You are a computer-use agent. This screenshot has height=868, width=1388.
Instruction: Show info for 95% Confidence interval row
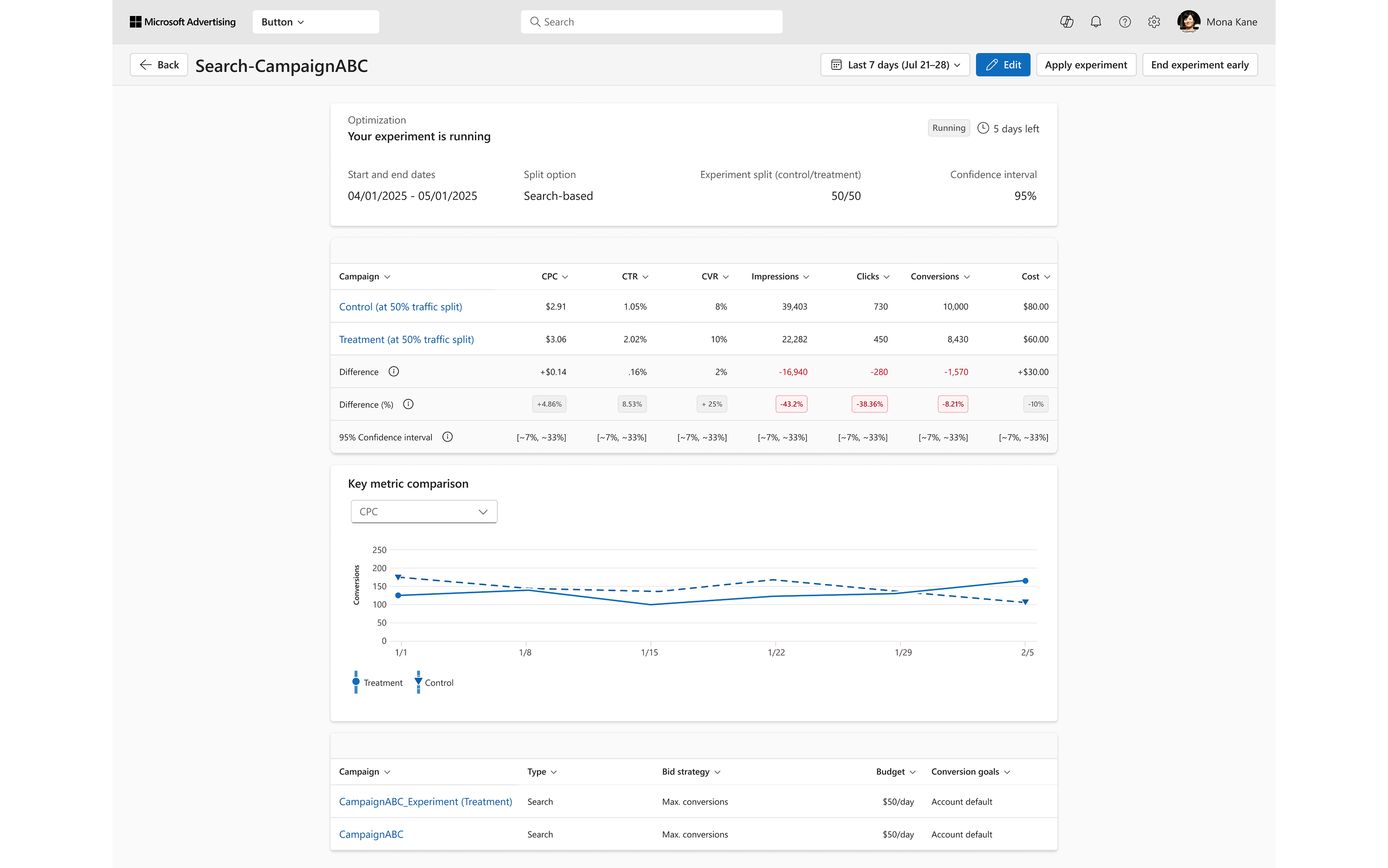447,437
